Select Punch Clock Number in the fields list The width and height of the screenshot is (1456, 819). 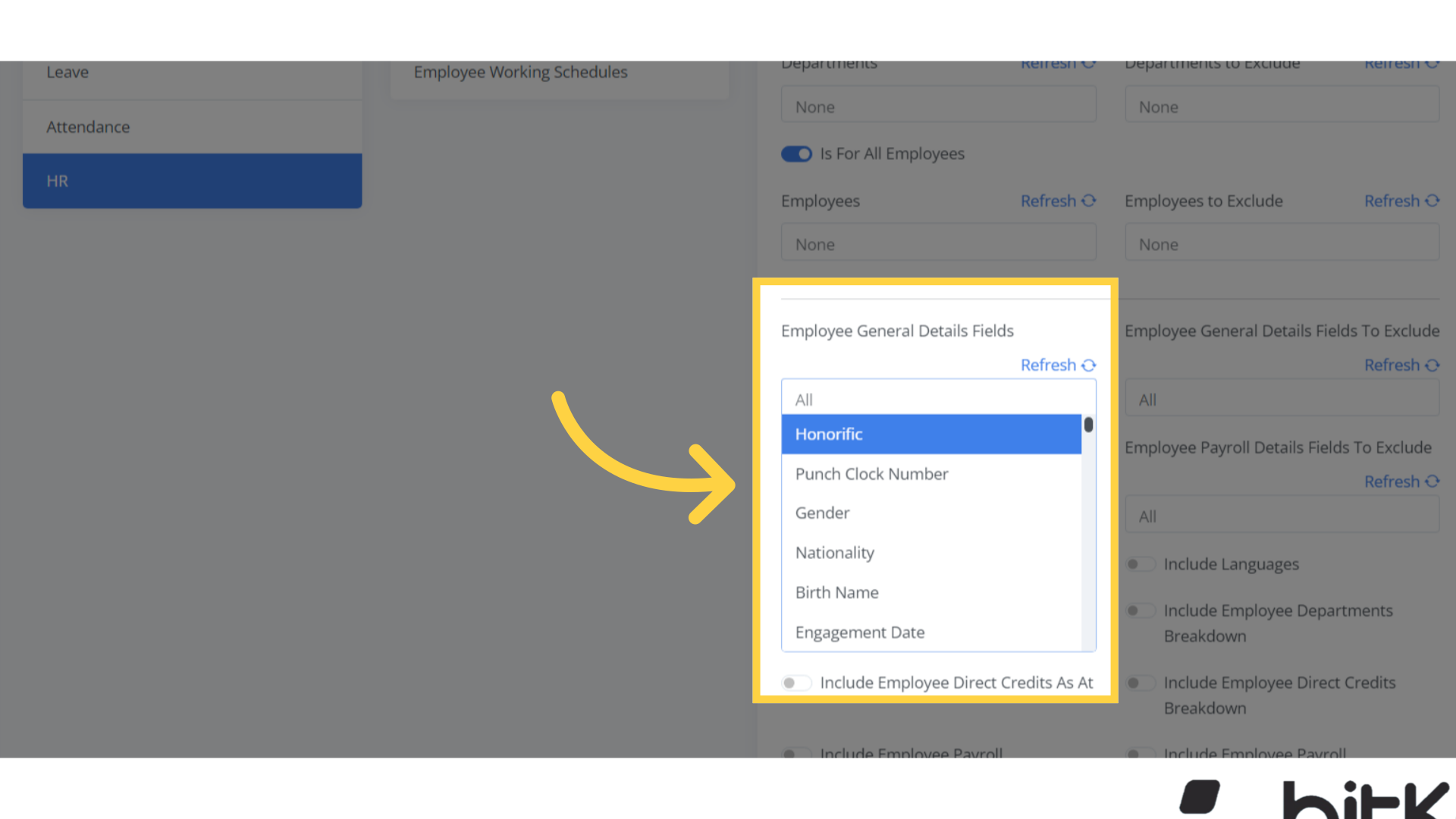pyautogui.click(x=871, y=473)
